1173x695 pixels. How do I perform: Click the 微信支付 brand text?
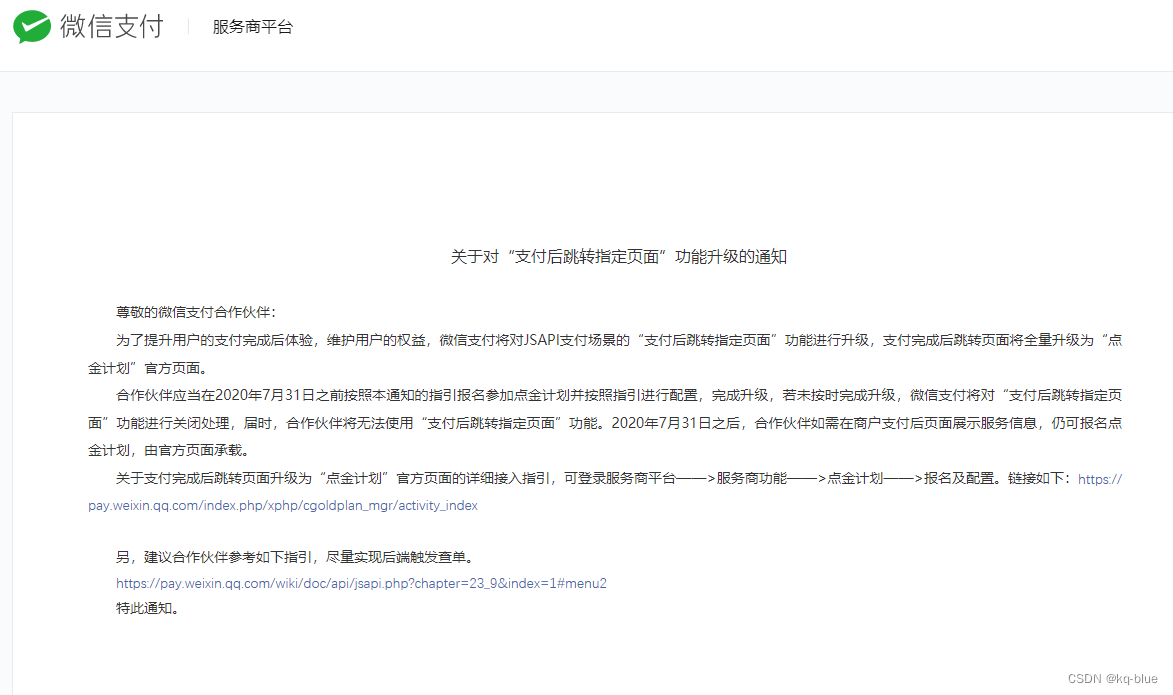111,27
